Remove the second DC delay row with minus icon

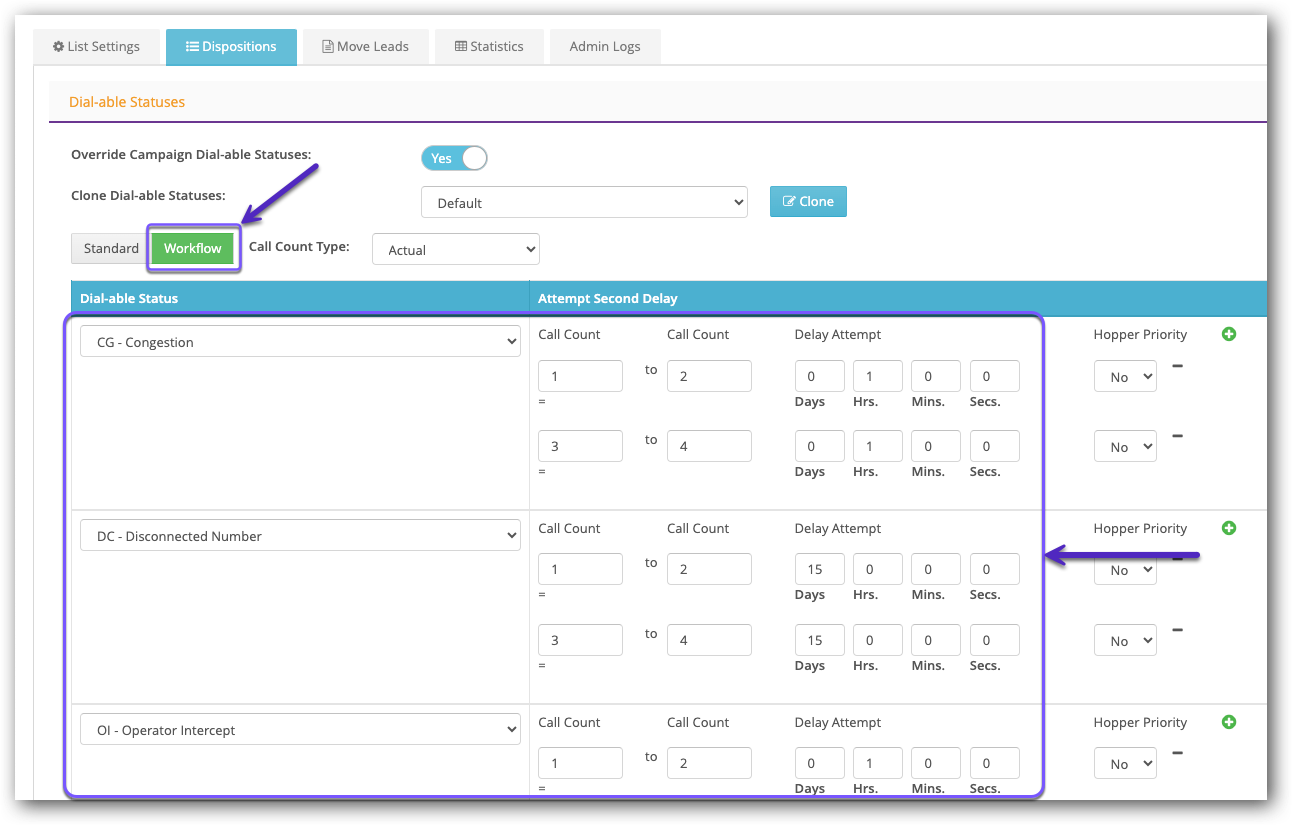click(1178, 629)
